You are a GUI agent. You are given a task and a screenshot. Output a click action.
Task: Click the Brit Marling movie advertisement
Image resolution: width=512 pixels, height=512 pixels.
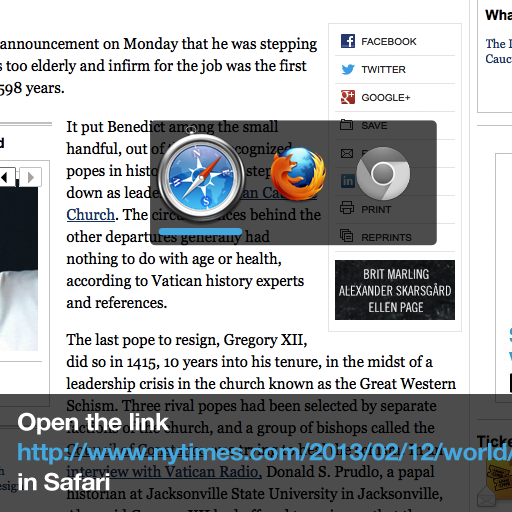[395, 290]
